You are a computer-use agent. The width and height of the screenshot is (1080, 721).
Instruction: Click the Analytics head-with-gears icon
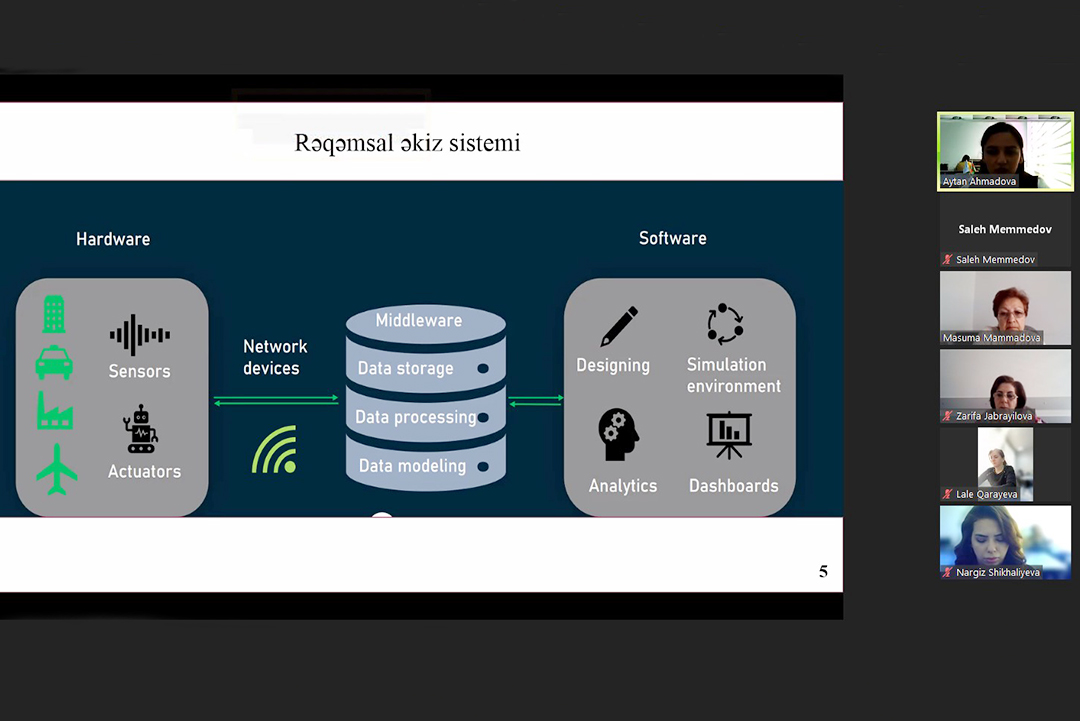pyautogui.click(x=618, y=434)
